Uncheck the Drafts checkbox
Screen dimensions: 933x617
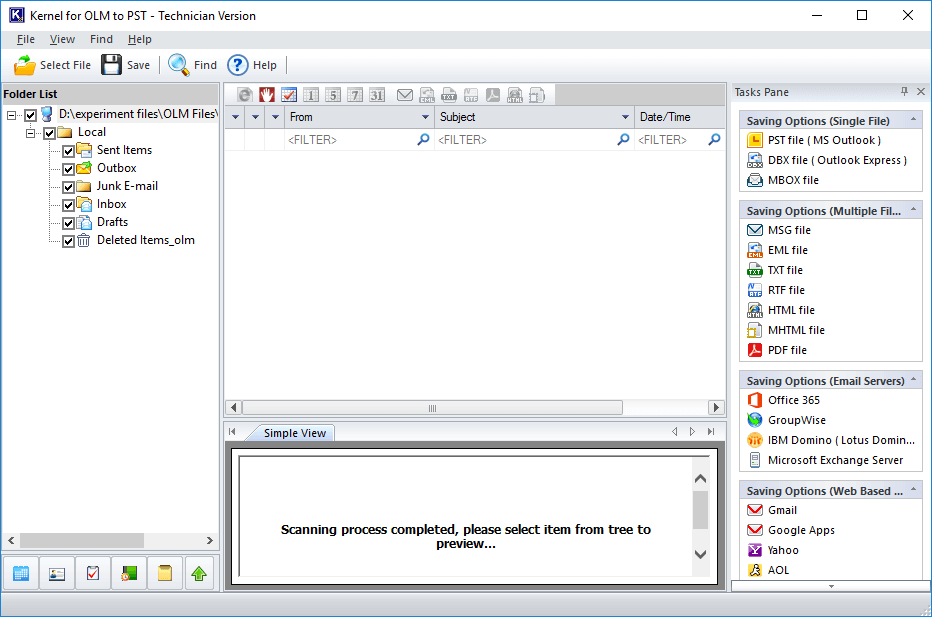[x=68, y=223]
